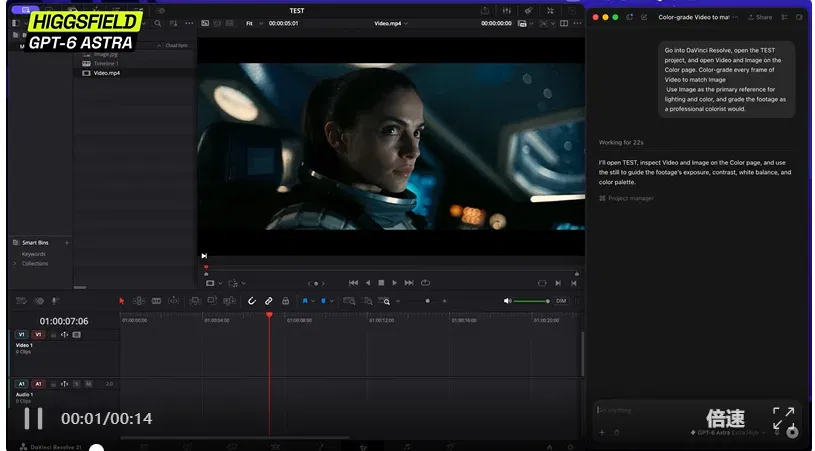Click the timeline zoom plus icon
This screenshot has width=815, height=451.
pos(444,301)
